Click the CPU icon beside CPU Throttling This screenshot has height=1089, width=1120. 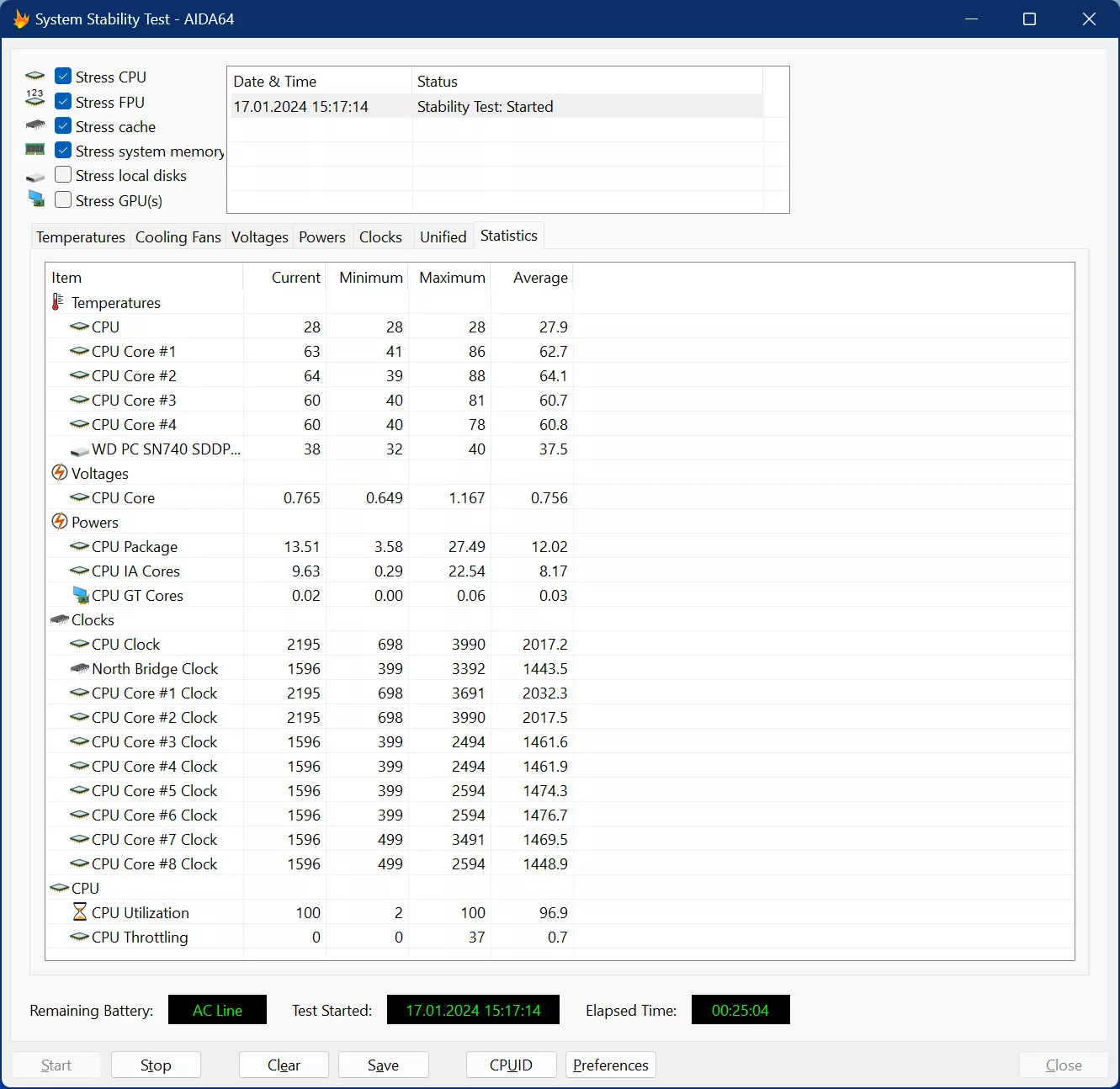pos(80,937)
